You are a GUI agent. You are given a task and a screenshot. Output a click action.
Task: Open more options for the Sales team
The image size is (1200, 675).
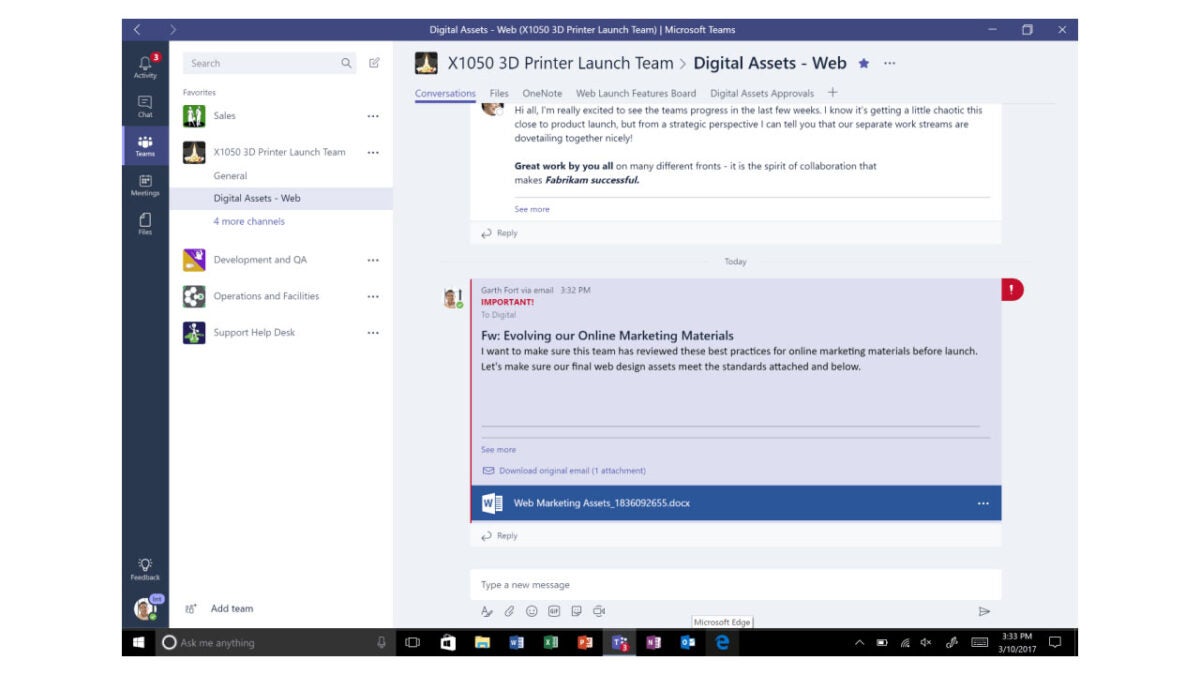pos(372,115)
